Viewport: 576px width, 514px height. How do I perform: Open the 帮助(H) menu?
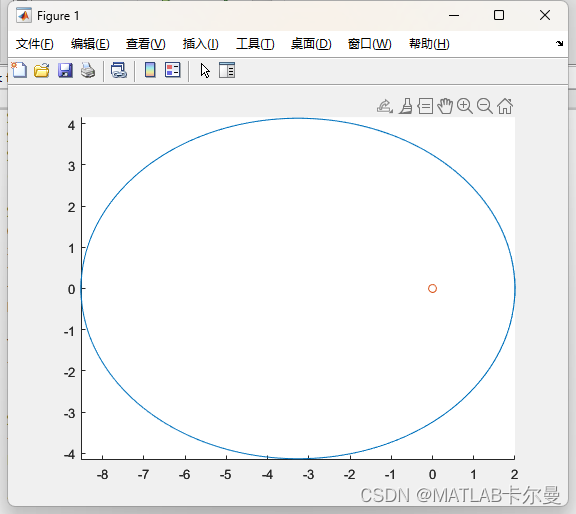click(x=429, y=44)
